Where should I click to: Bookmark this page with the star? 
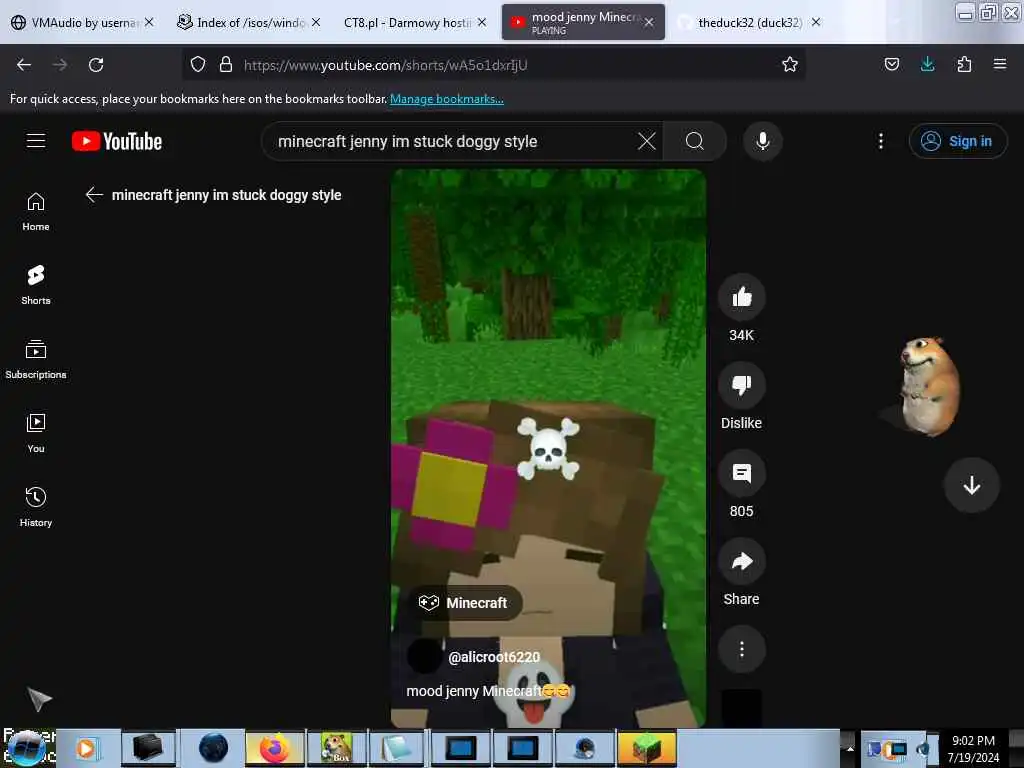[790, 65]
